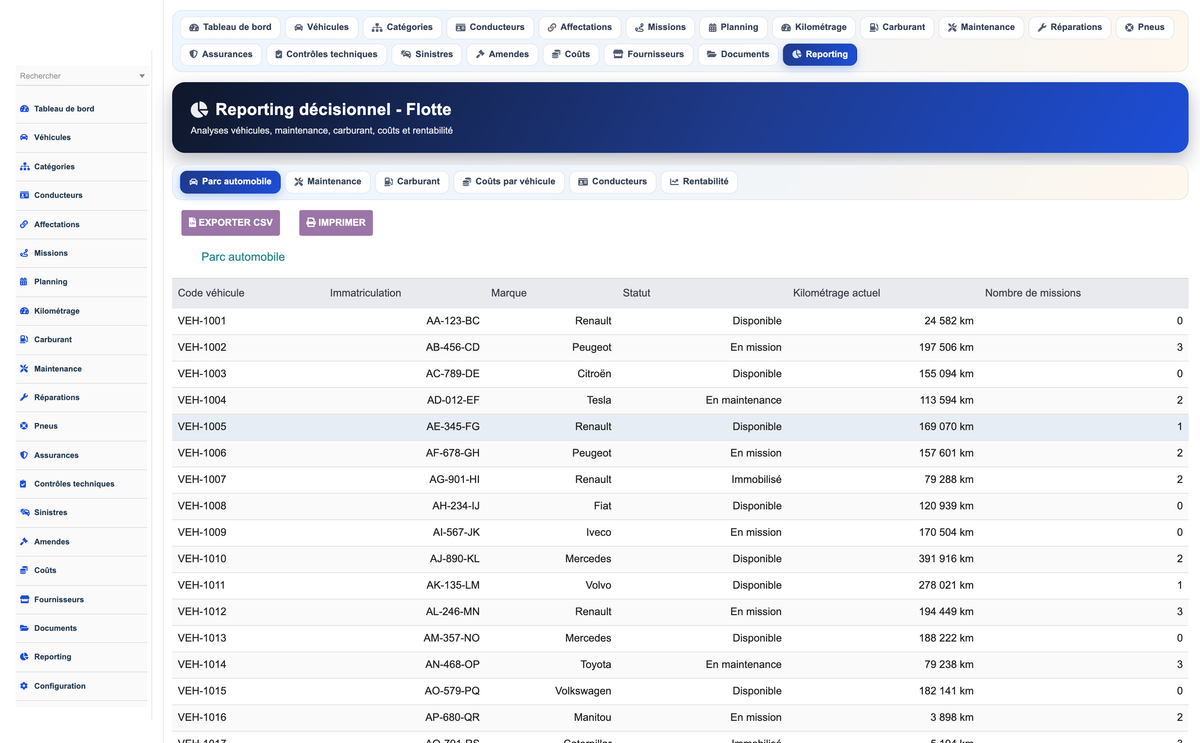Screen dimensions: 1200x743
Task: Switch to the Coûts par véhicule report tab
Action: pos(508,182)
